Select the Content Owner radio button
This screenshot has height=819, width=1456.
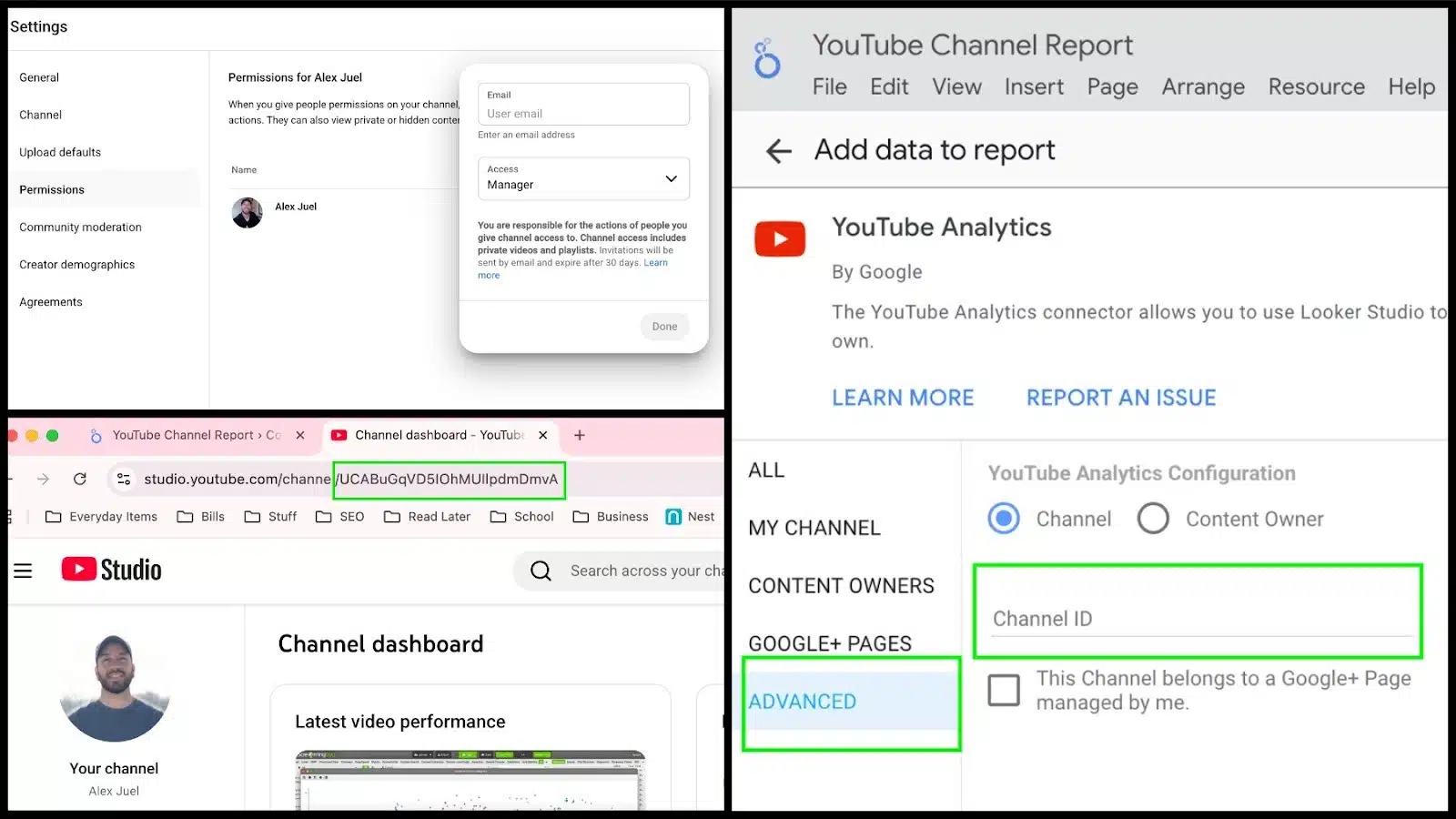pyautogui.click(x=1153, y=519)
